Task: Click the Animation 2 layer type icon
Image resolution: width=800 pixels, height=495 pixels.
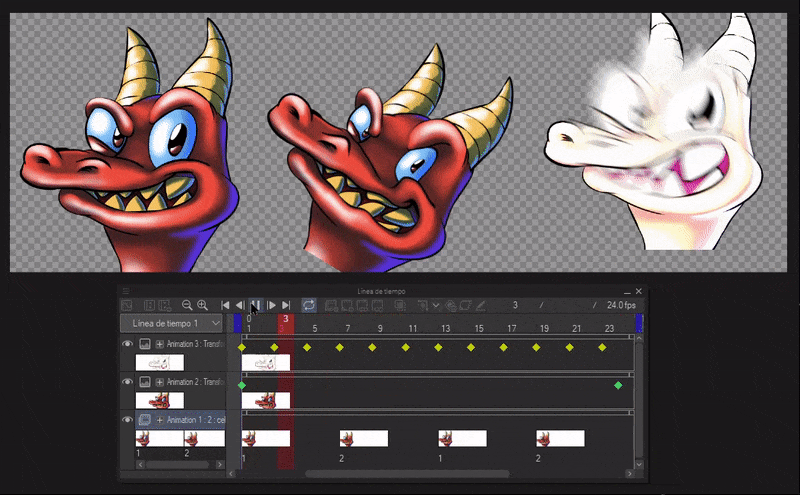Action: pos(145,382)
